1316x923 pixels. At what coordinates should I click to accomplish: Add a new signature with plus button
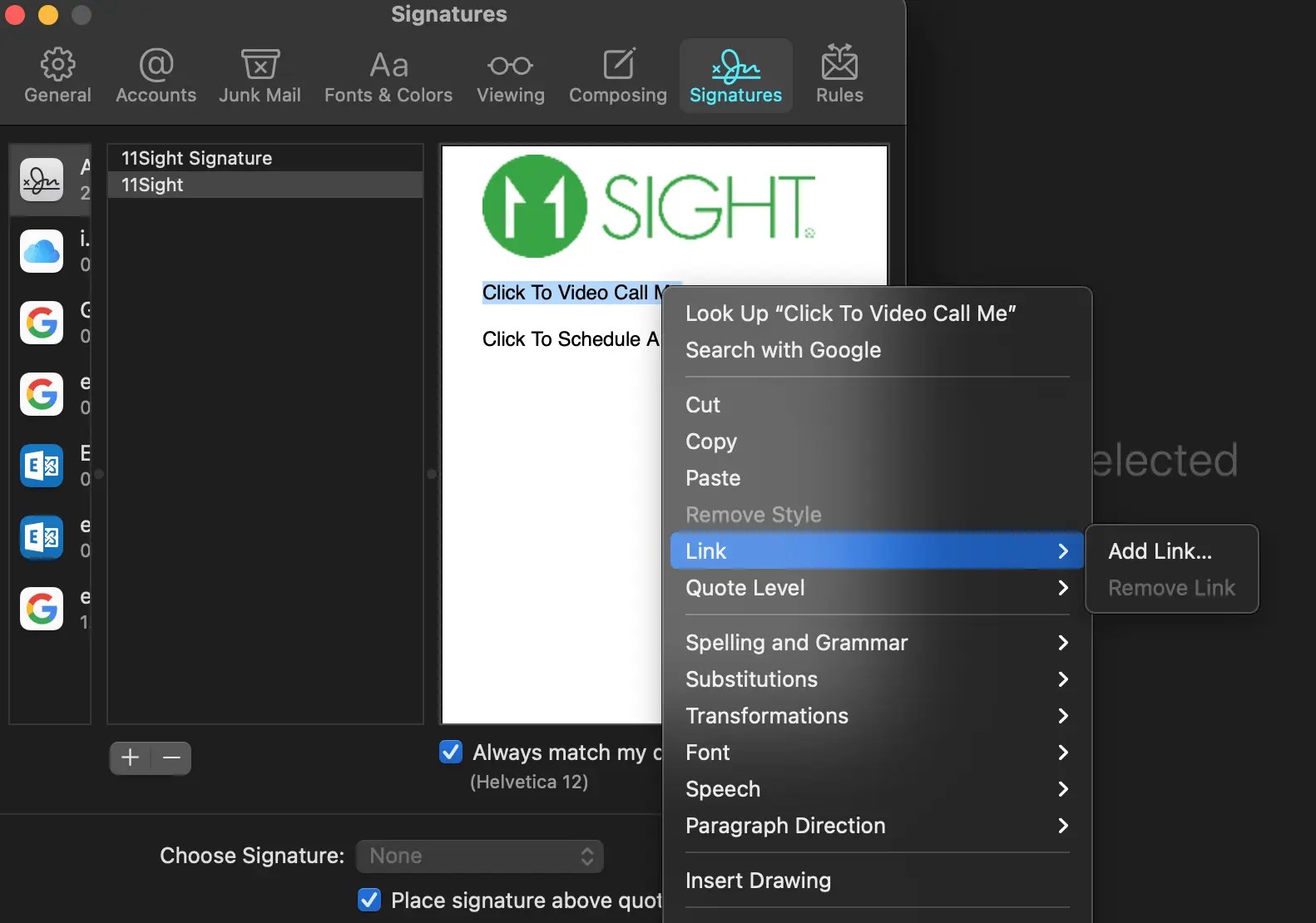(130, 758)
